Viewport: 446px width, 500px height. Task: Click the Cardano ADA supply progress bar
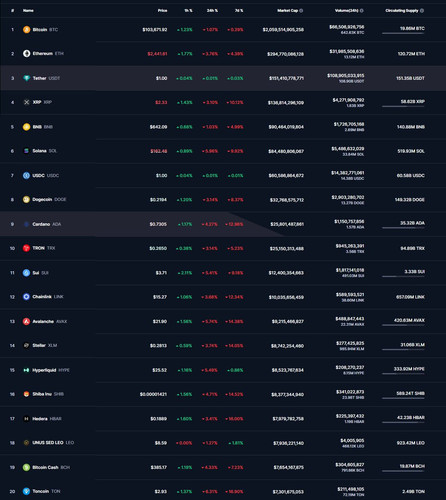(x=403, y=228)
